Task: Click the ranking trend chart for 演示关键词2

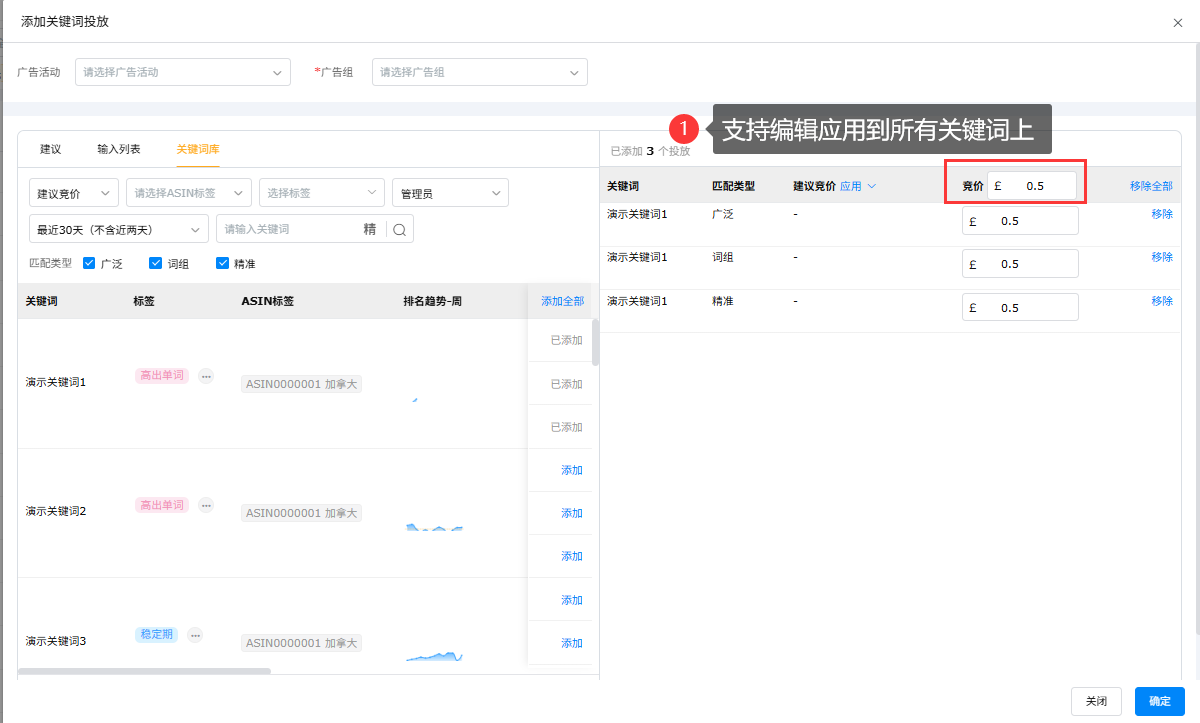Action: click(x=434, y=527)
